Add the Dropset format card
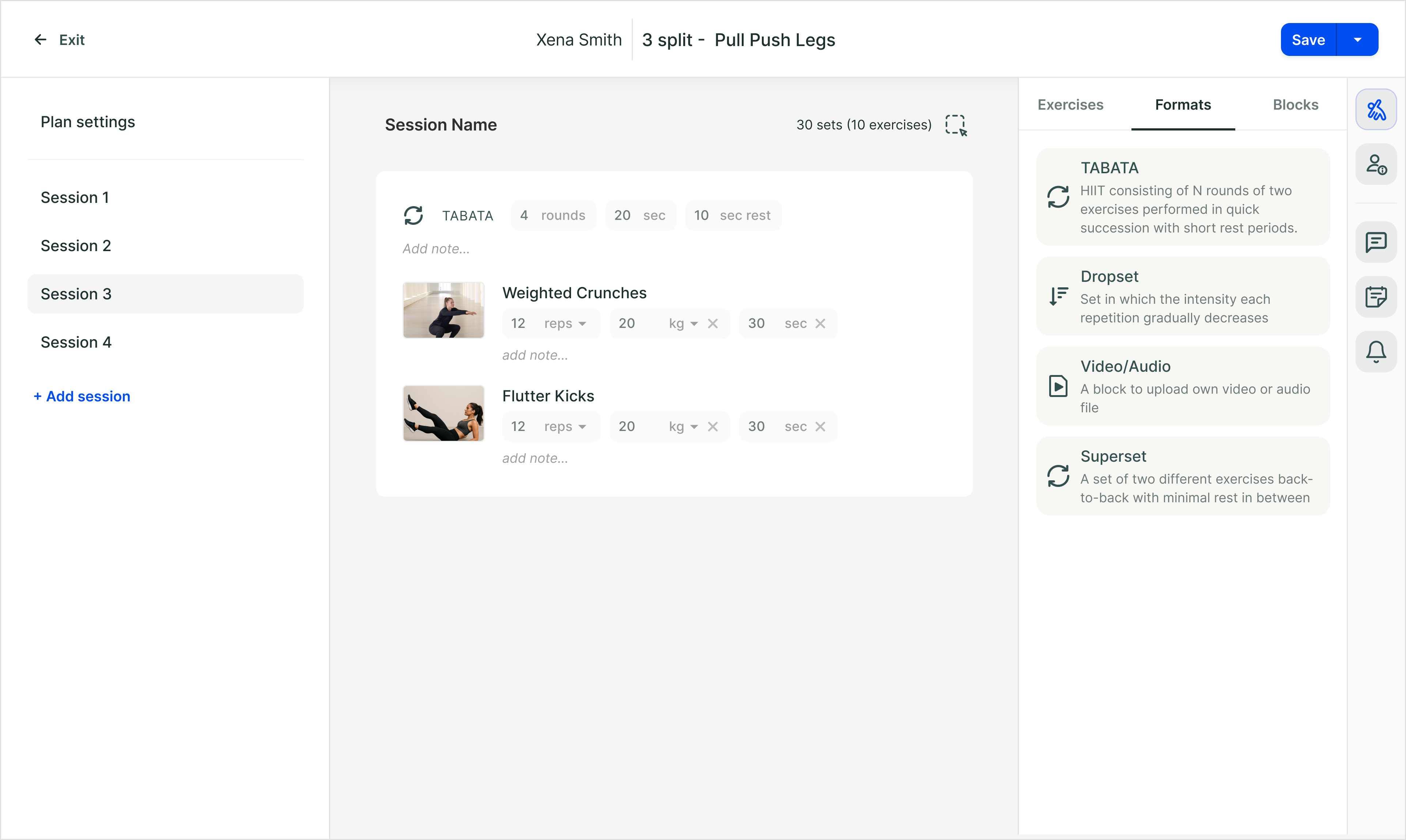Screen dimensions: 1406x840 pyautogui.click(x=1183, y=296)
